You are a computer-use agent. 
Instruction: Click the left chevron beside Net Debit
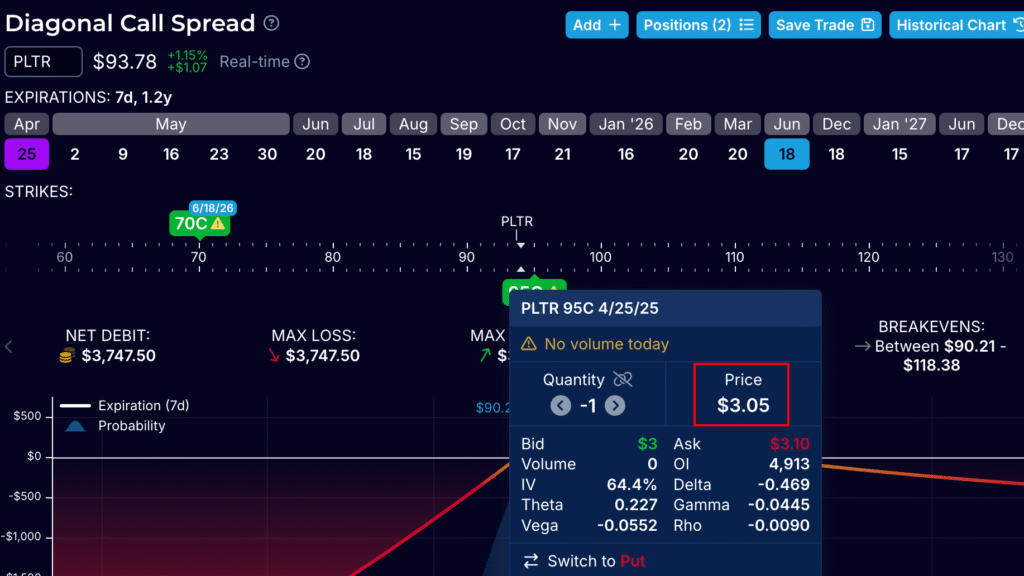(9, 347)
